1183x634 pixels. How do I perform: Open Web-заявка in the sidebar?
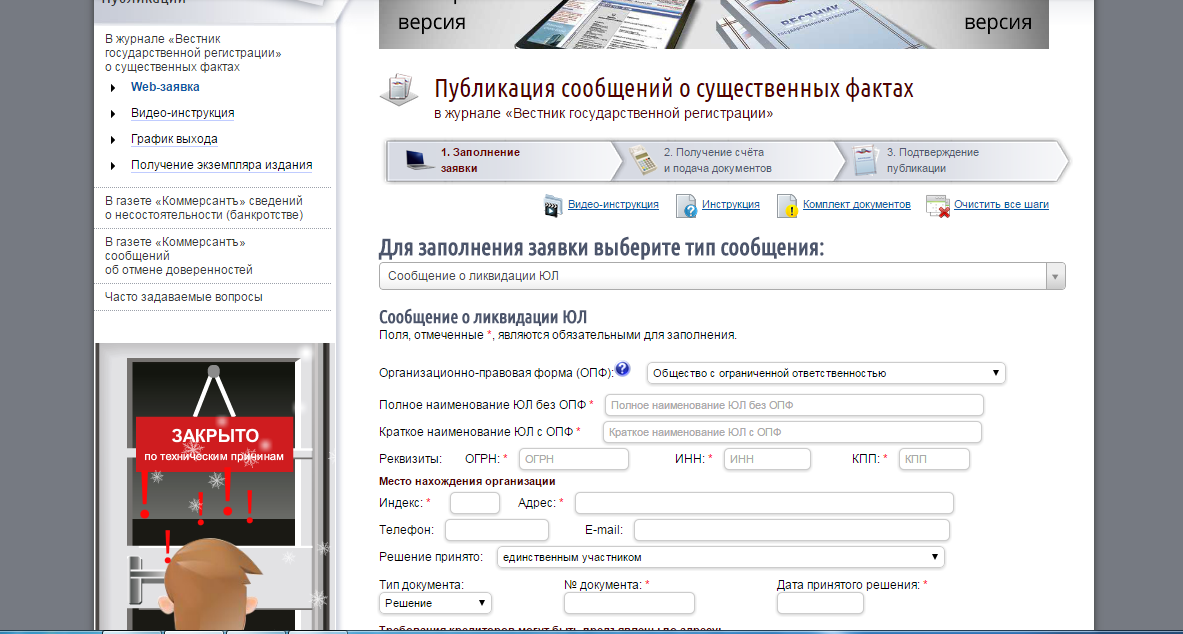[165, 87]
